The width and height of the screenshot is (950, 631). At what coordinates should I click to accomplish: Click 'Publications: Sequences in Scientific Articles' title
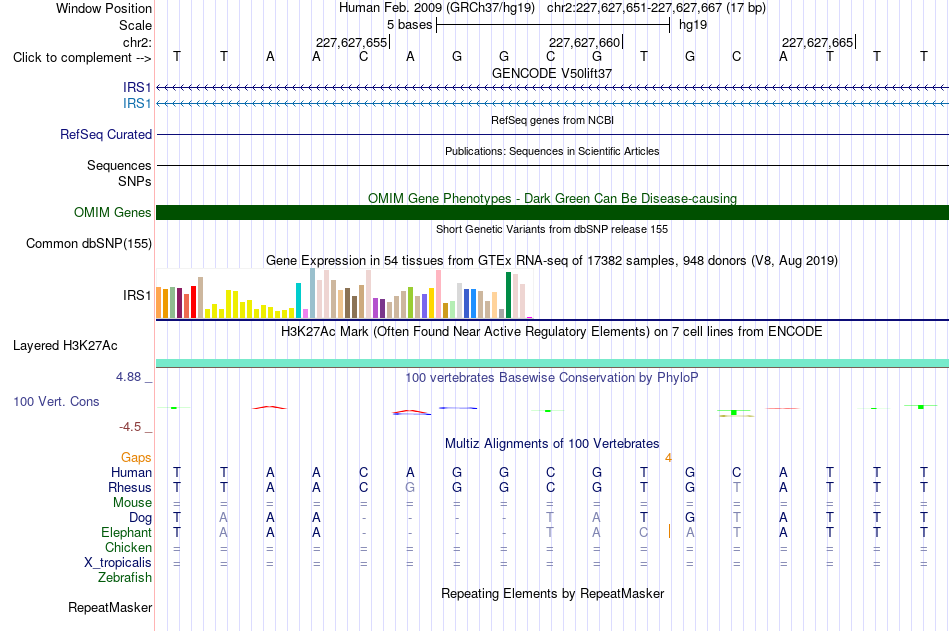[x=552, y=151]
